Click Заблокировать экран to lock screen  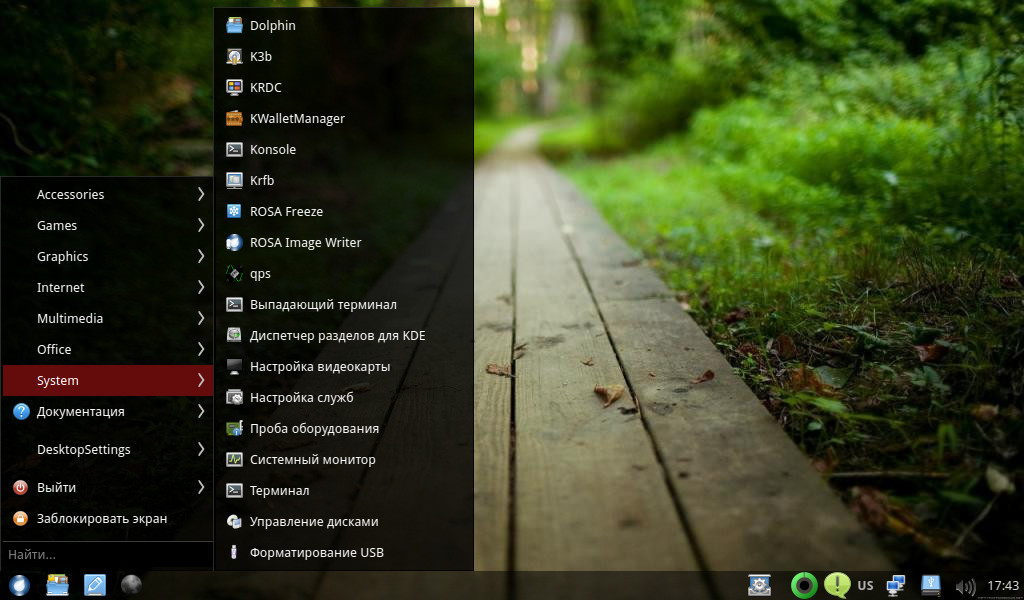click(x=101, y=519)
